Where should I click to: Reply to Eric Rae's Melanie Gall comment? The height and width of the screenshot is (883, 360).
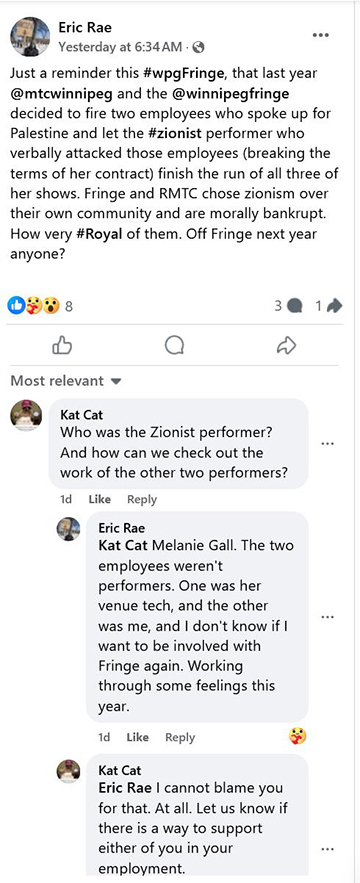coord(180,737)
